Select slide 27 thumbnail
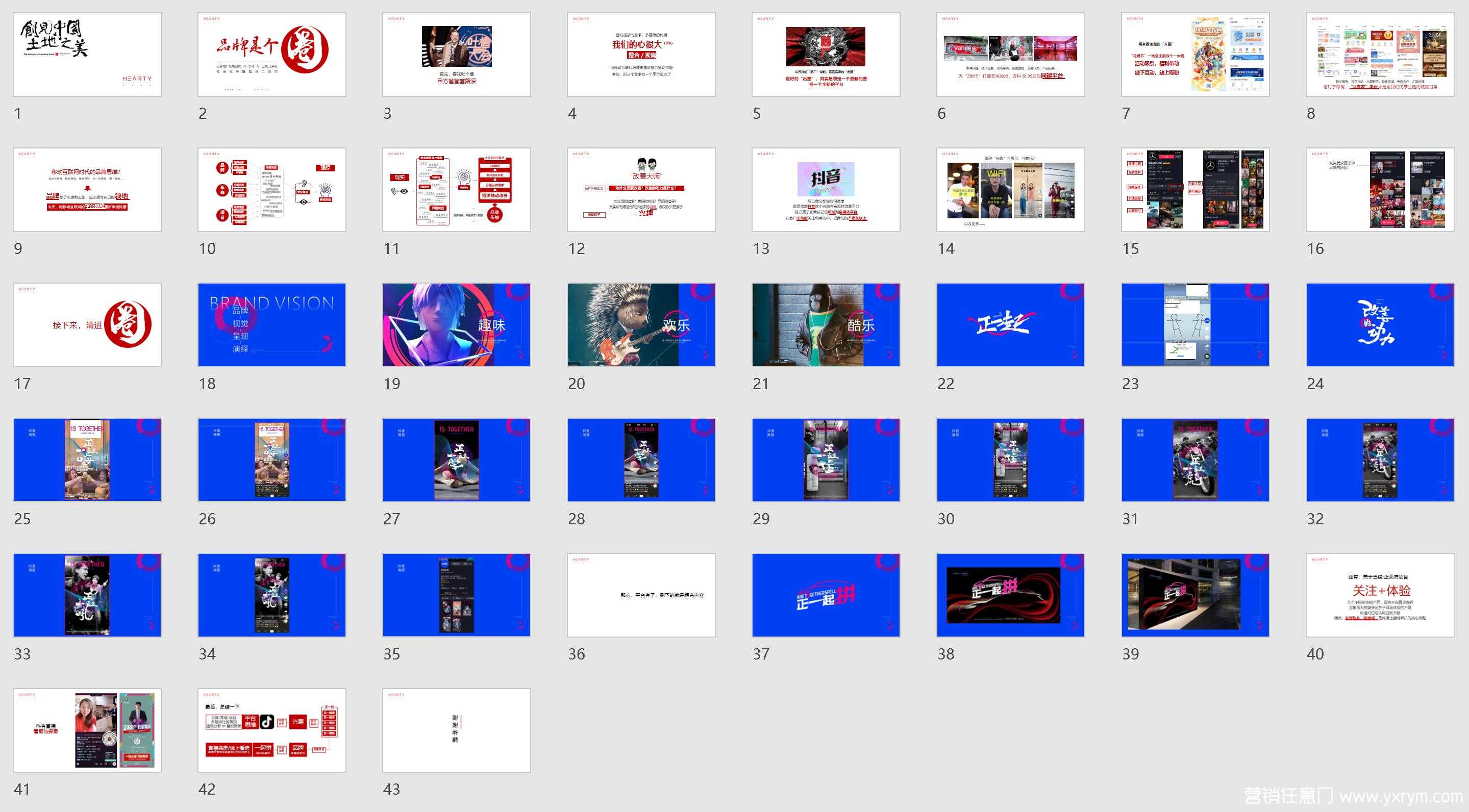 coord(457,460)
